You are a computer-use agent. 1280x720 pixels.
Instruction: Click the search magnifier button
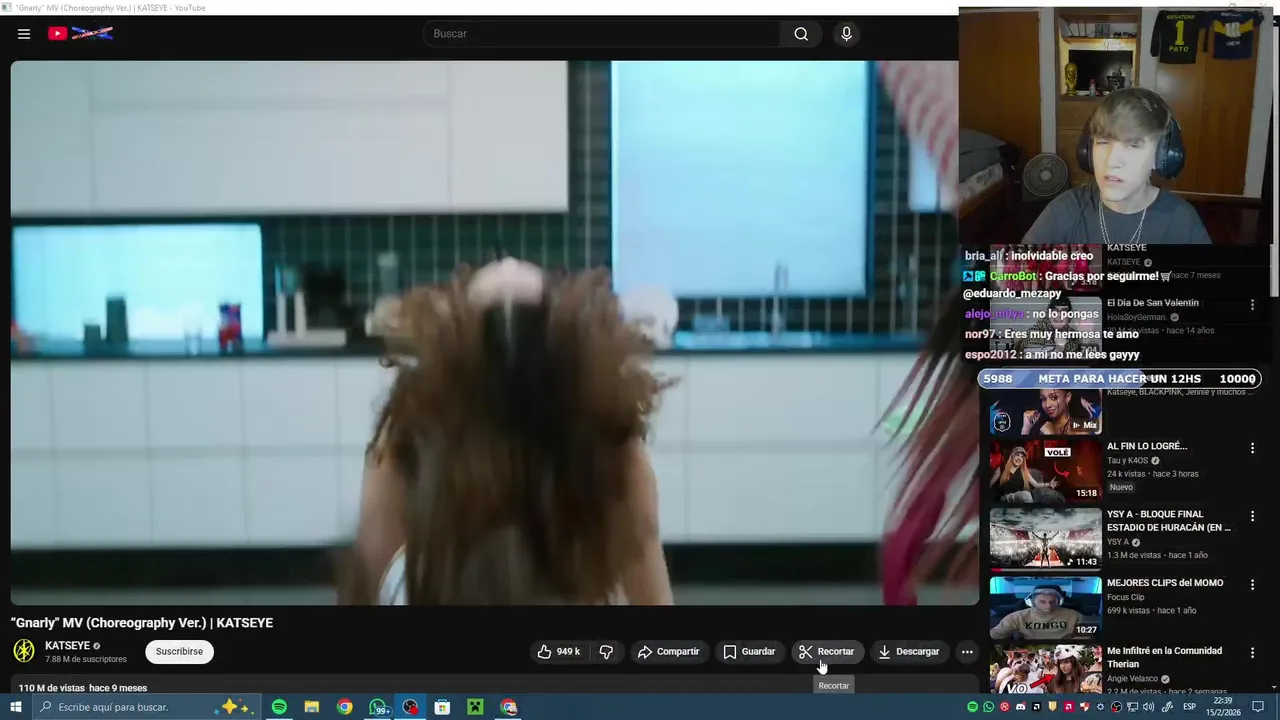click(x=801, y=34)
